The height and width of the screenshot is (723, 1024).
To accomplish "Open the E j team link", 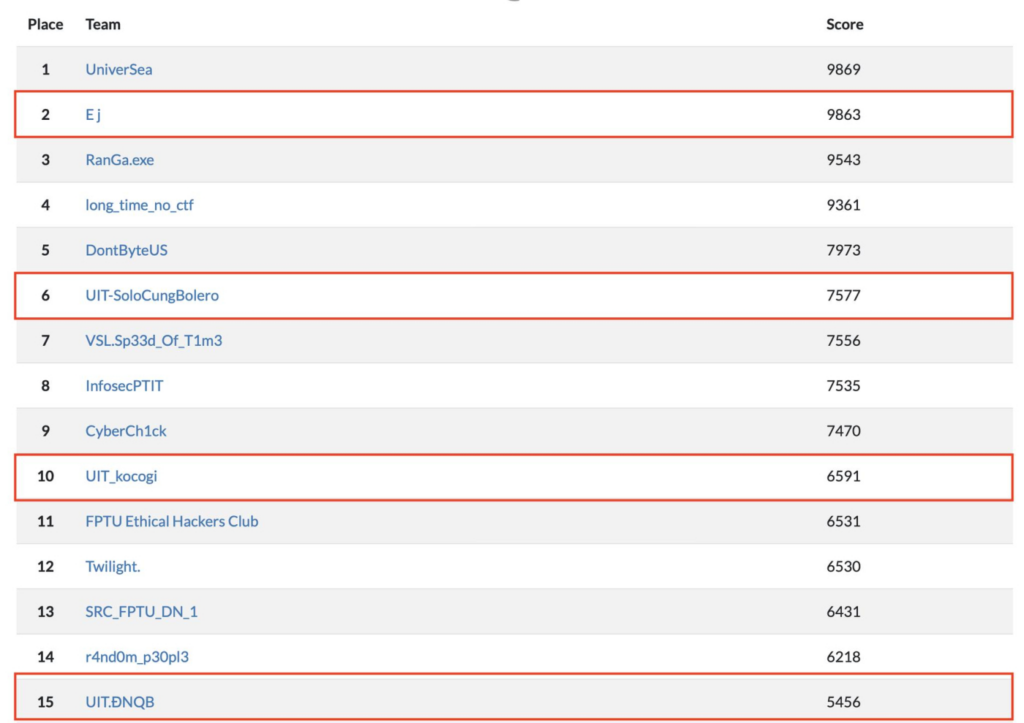I will 93,115.
